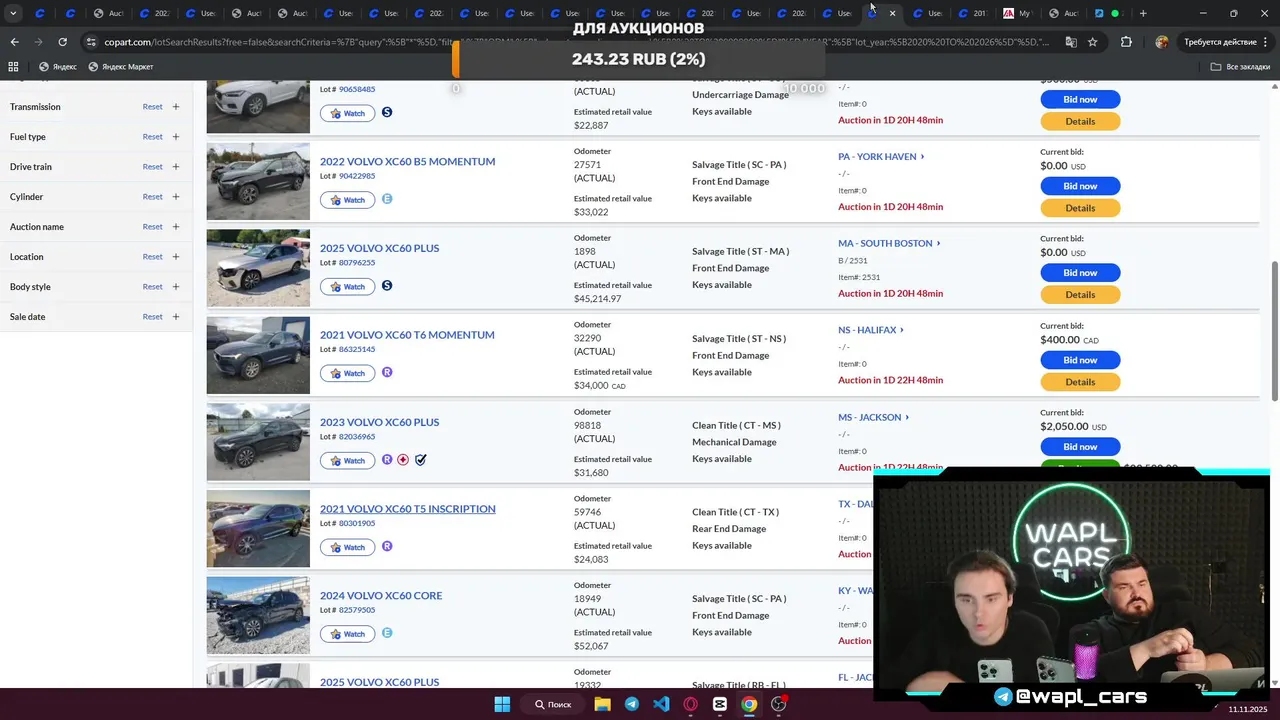The width and height of the screenshot is (1280, 720).
Task: Click the red circular icon on 2023 XC60 Plus row
Action: click(x=403, y=460)
